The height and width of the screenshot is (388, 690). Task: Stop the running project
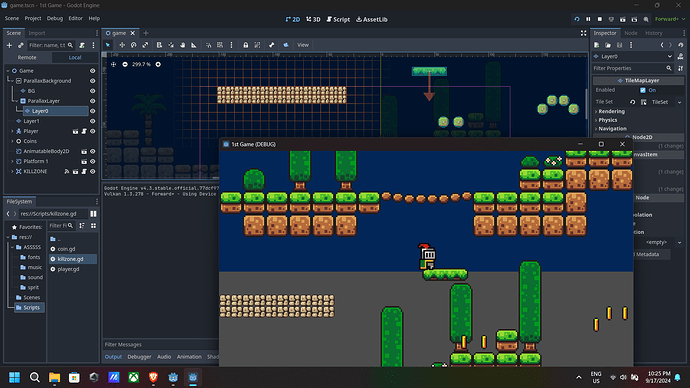tap(600, 19)
